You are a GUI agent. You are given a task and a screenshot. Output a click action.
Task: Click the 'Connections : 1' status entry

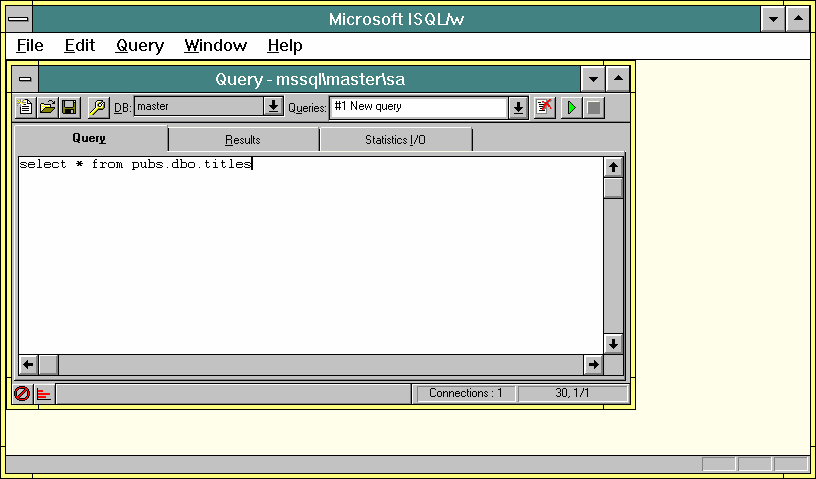click(x=466, y=394)
